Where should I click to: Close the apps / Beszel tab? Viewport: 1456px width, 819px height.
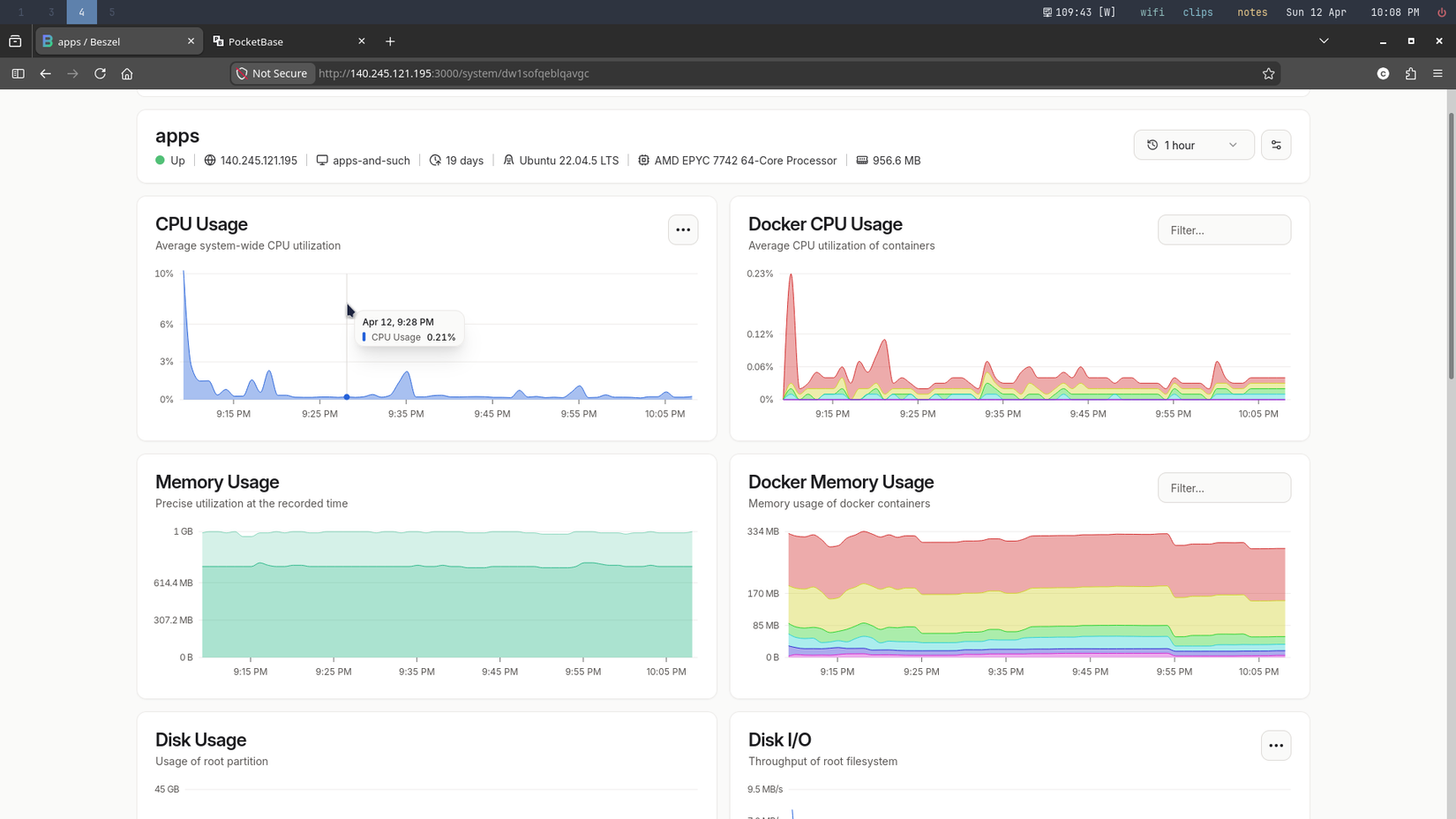[191, 41]
